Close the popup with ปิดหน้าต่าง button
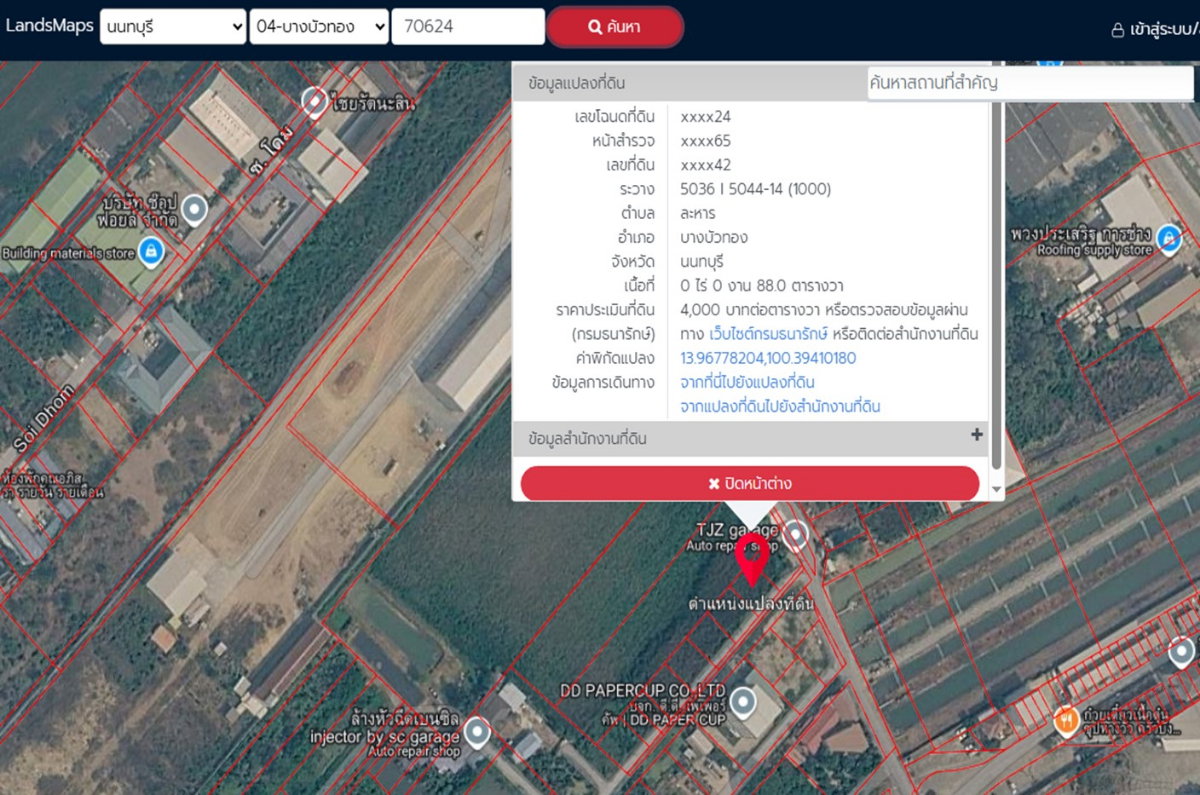The width and height of the screenshot is (1200, 795). point(750,484)
